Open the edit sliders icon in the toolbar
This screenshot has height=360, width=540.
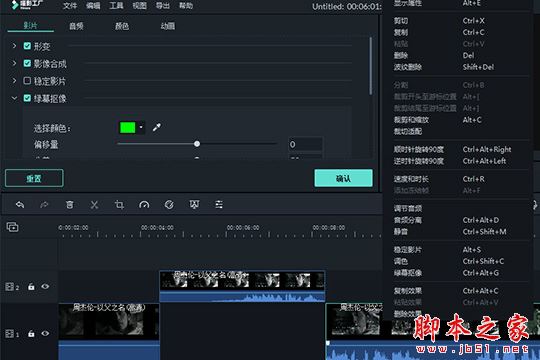[219, 205]
